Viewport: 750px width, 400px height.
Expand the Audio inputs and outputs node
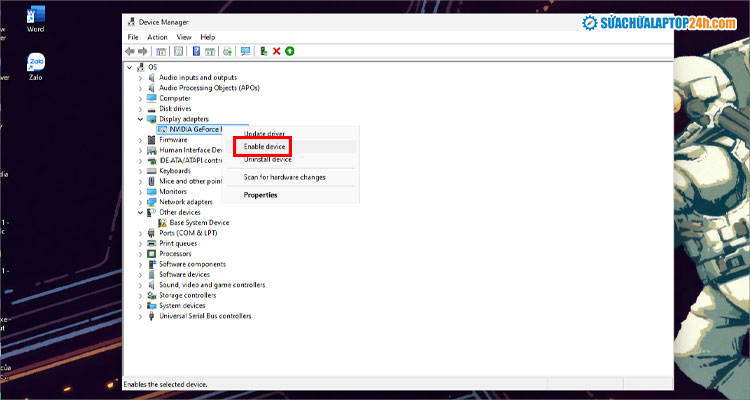(141, 77)
